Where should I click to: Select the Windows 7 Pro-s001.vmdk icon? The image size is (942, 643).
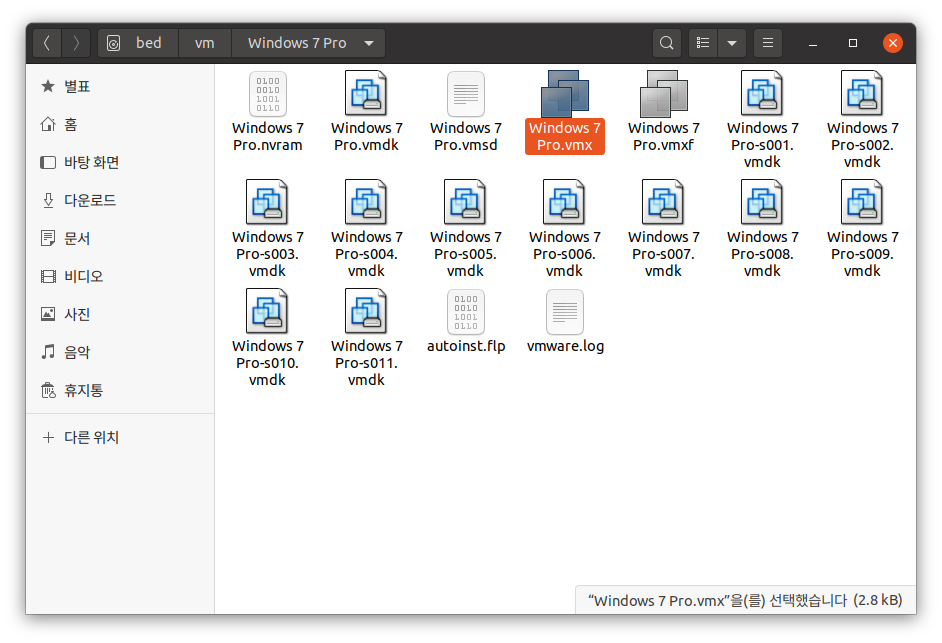762,93
